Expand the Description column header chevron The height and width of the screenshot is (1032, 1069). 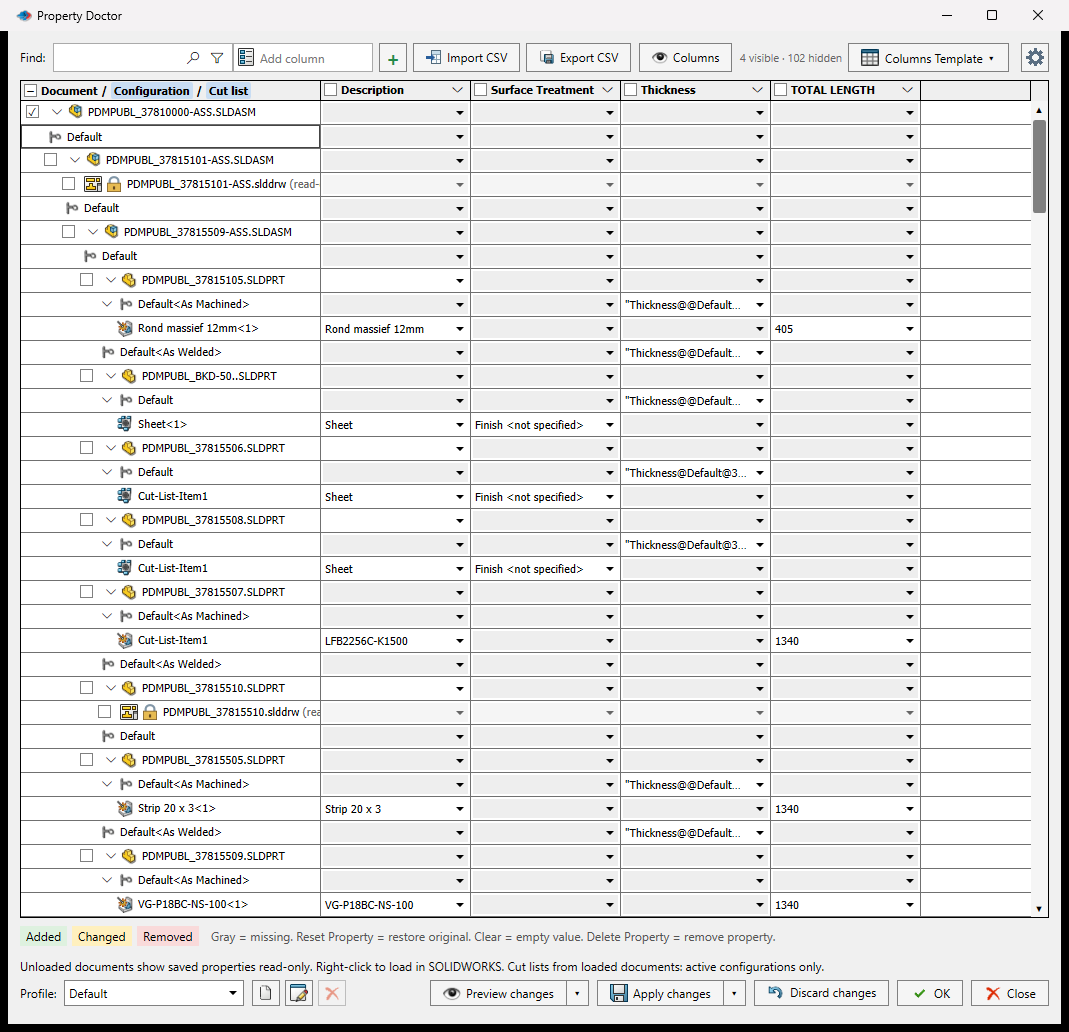click(x=457, y=90)
